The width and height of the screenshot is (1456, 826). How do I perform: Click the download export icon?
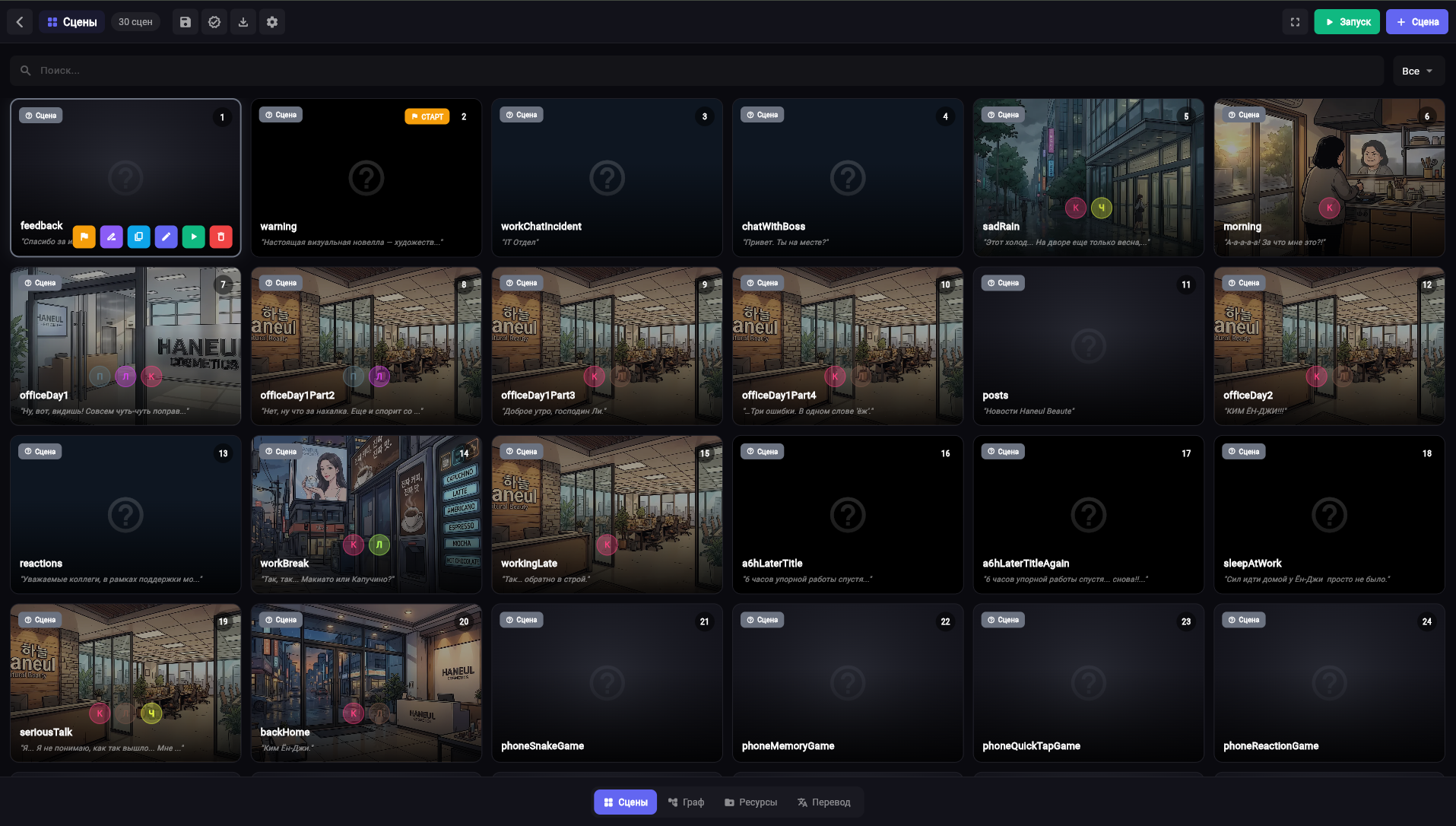point(243,22)
